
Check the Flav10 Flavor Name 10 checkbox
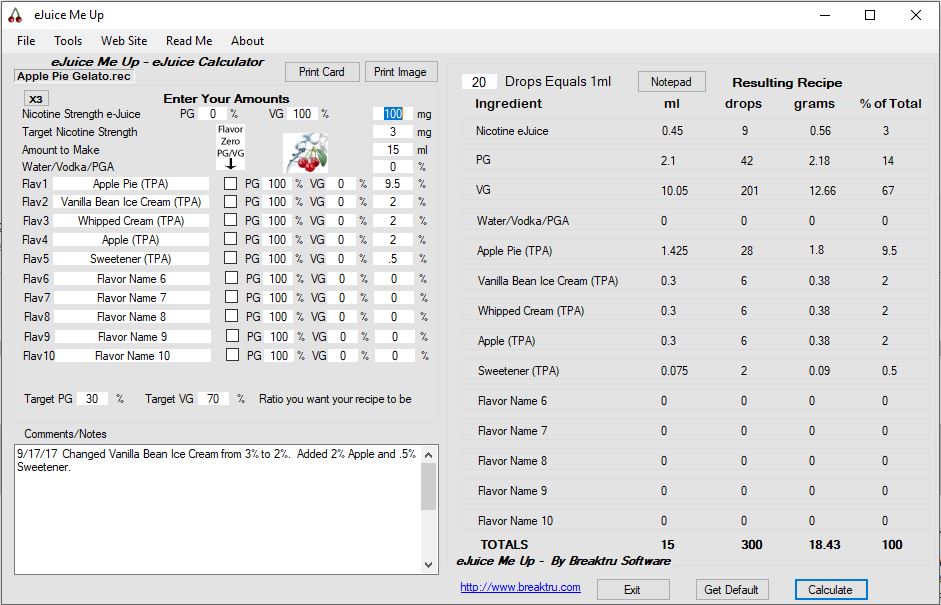[232, 355]
